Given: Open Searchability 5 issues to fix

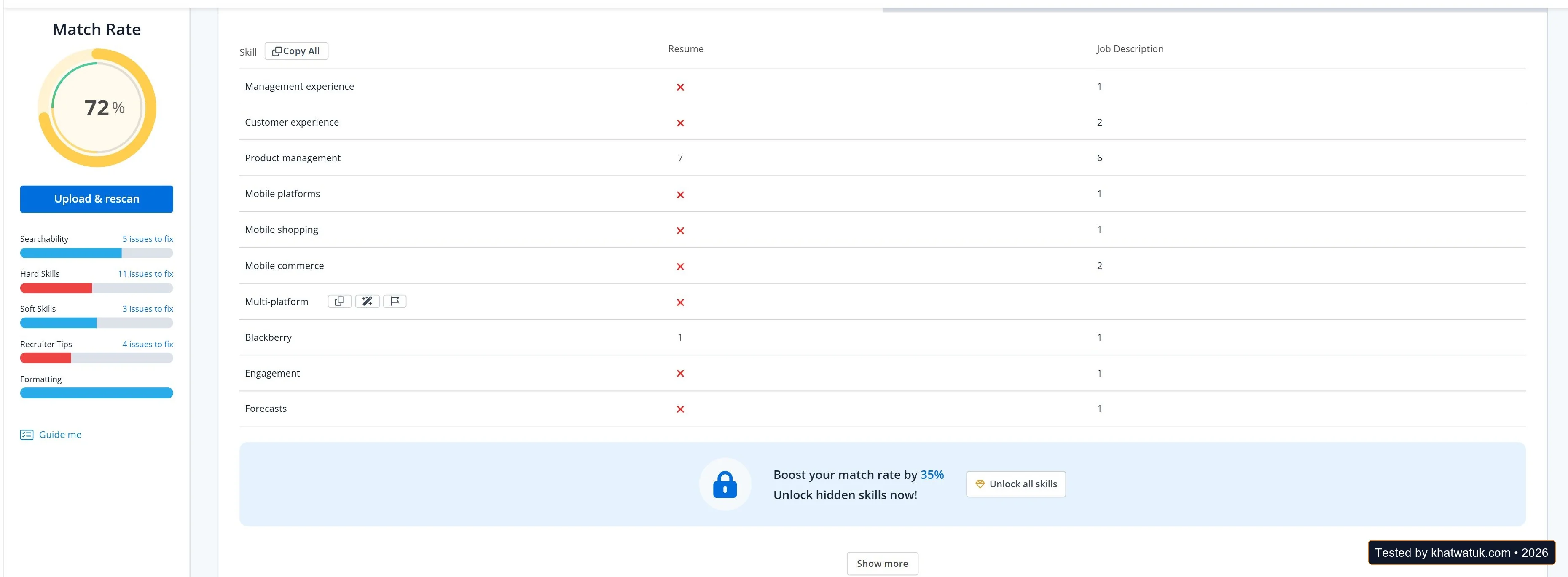Looking at the screenshot, I should pos(147,239).
